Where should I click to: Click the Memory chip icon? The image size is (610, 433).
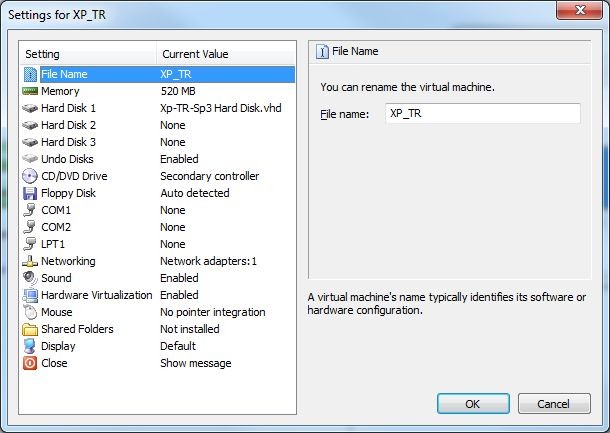pyautogui.click(x=30, y=91)
